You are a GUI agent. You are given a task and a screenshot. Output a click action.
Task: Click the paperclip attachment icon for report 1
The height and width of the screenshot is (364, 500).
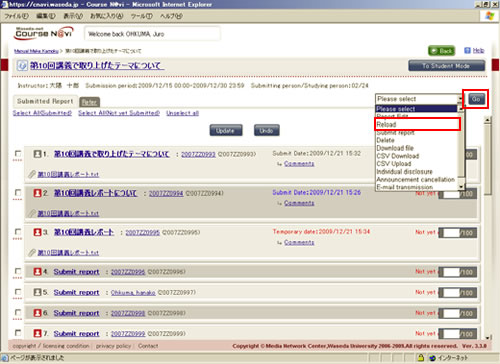point(32,174)
